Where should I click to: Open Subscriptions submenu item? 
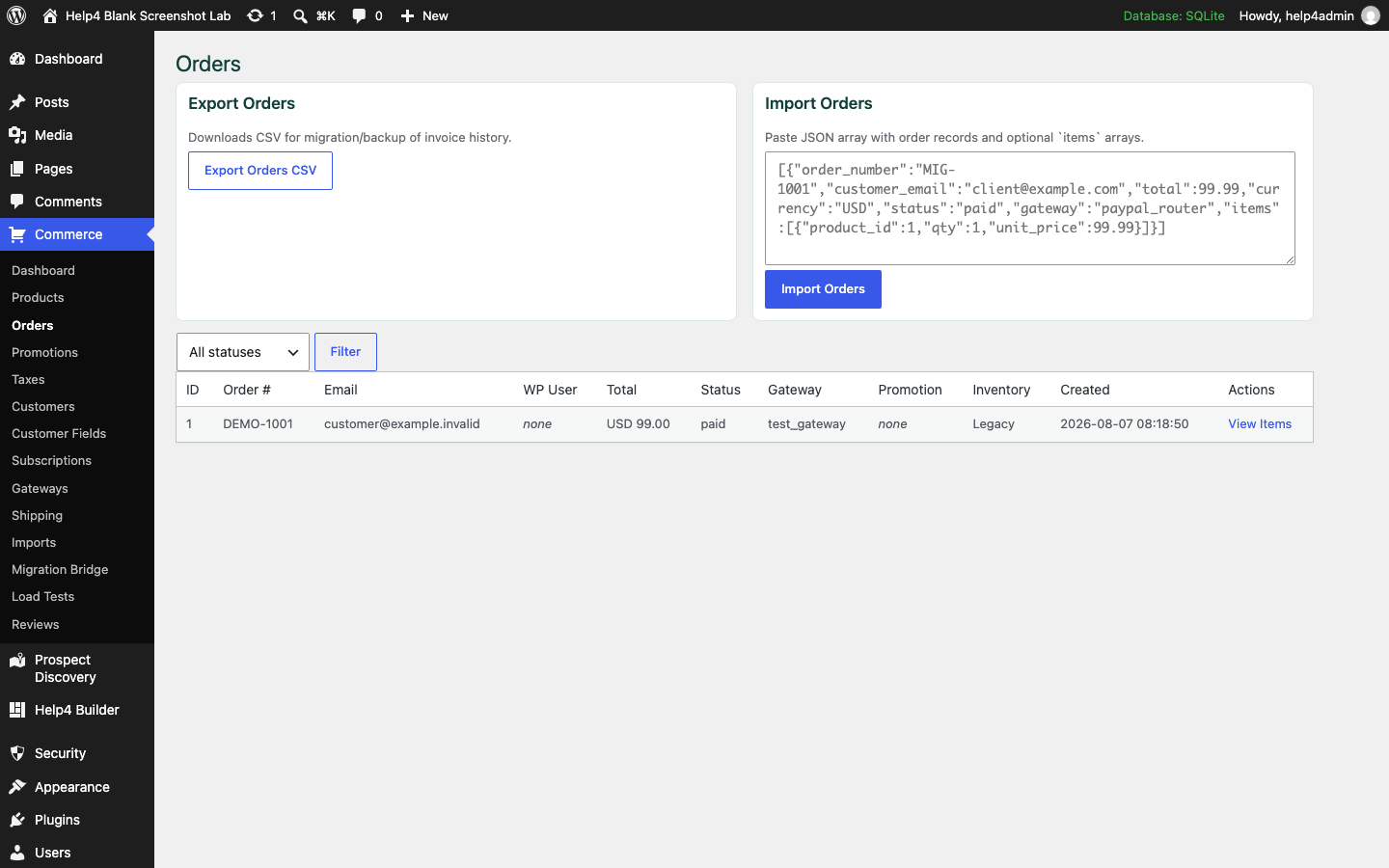pos(51,461)
